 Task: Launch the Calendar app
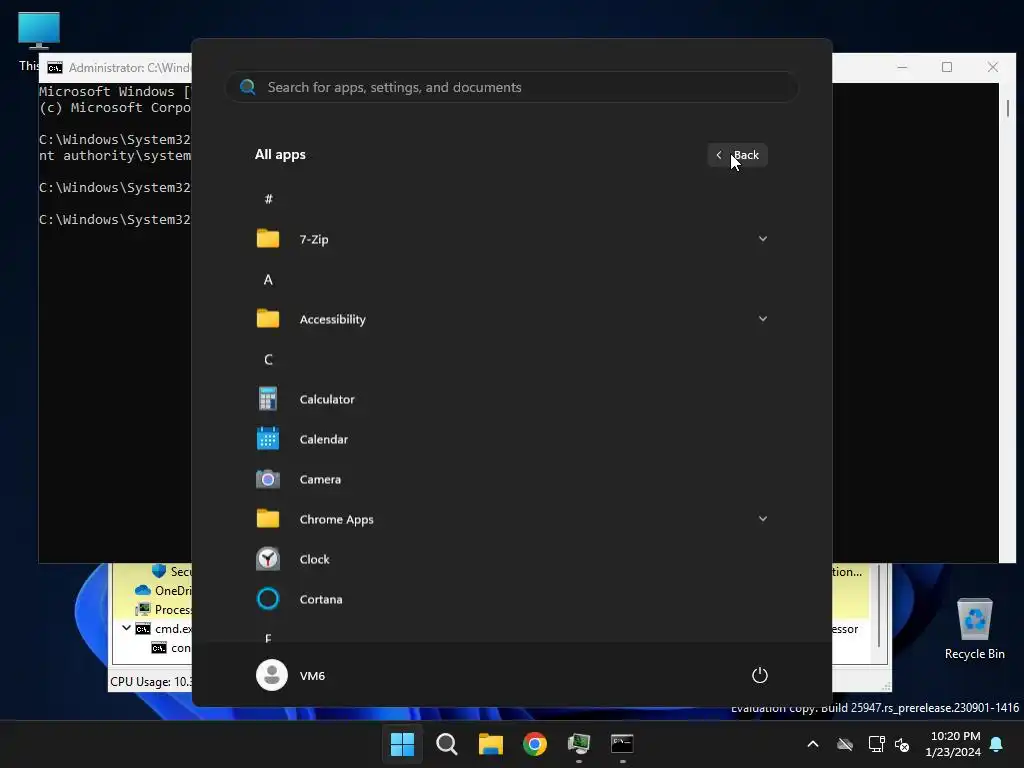pos(511,440)
